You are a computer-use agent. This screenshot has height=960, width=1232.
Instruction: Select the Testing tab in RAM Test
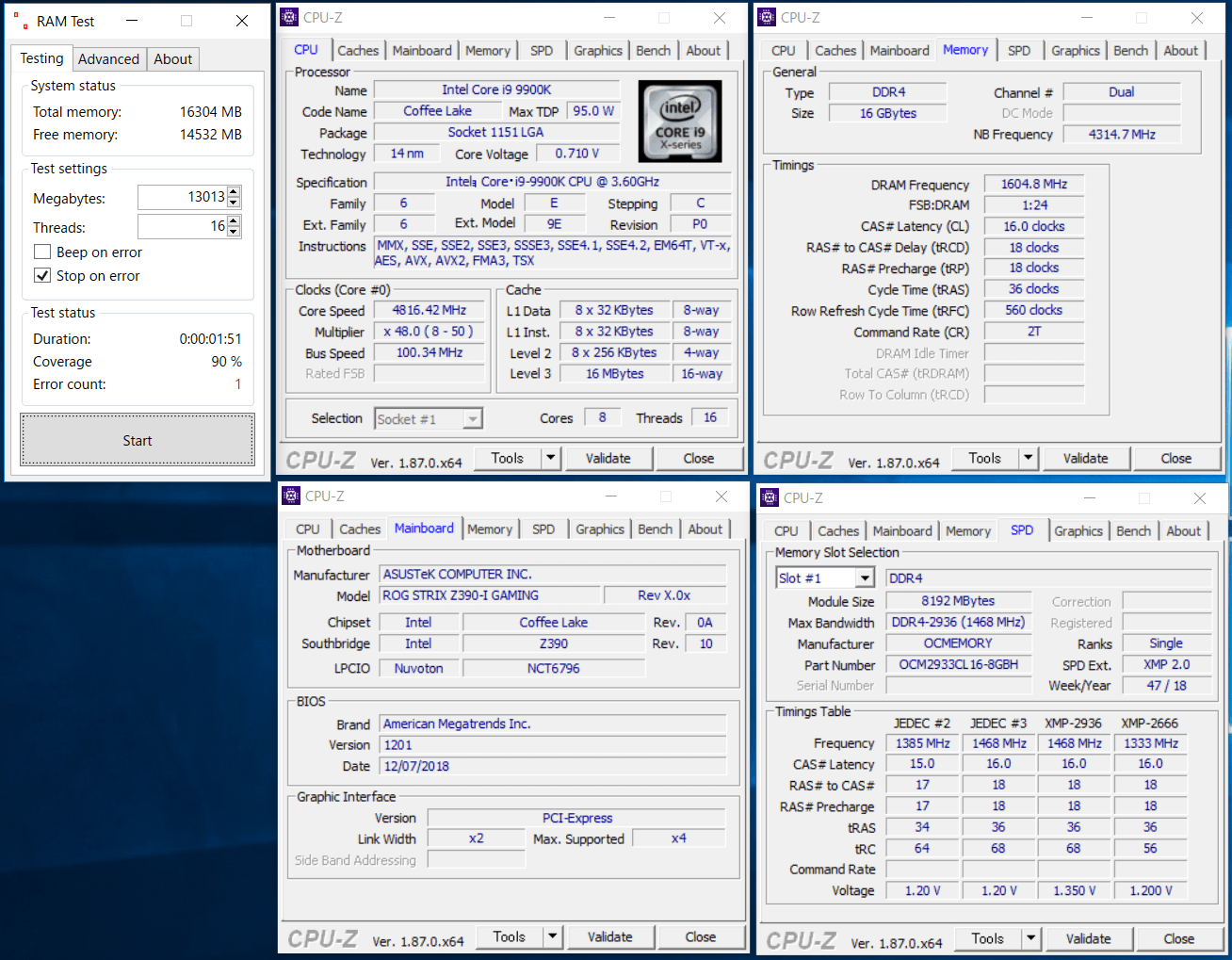click(x=42, y=58)
